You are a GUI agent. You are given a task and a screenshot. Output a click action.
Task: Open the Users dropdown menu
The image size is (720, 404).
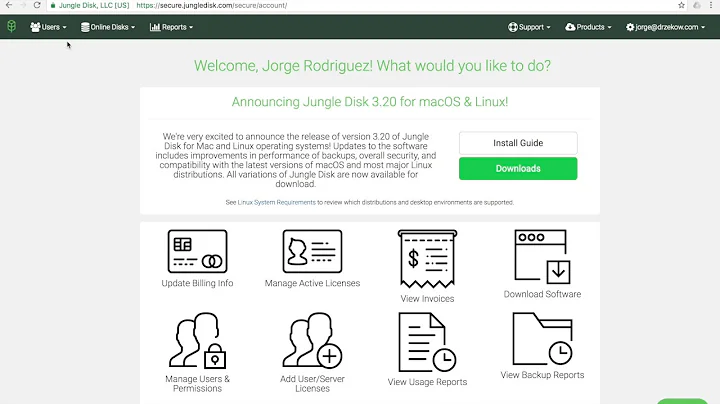click(48, 27)
